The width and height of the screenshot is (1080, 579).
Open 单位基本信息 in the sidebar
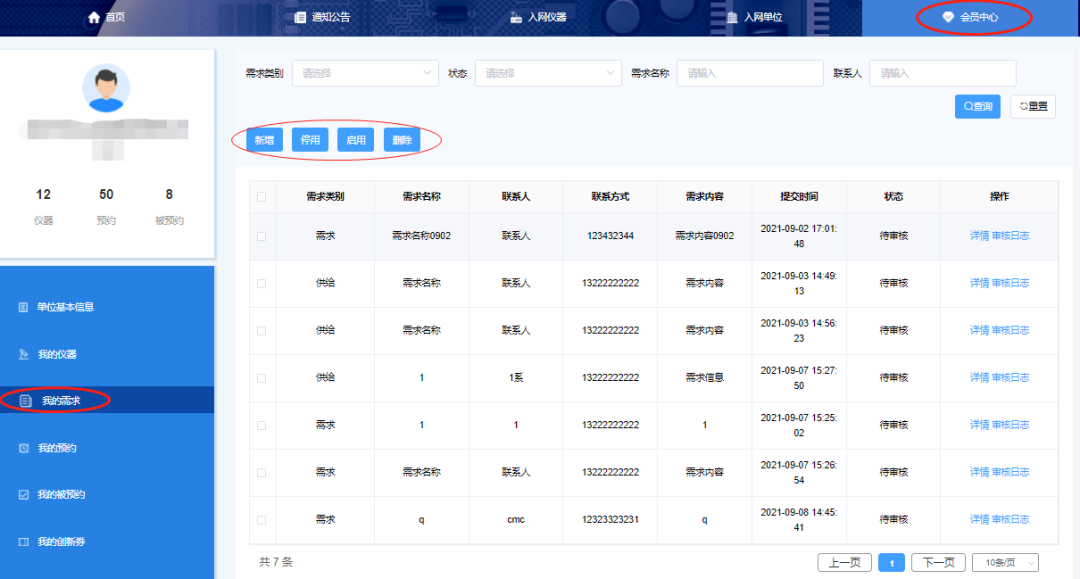click(x=65, y=307)
